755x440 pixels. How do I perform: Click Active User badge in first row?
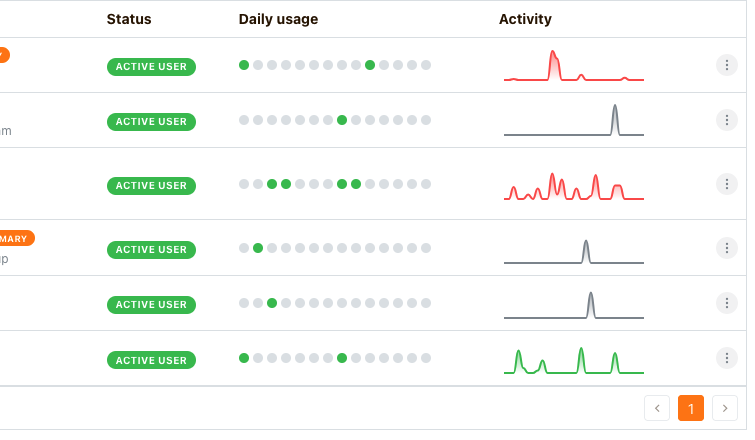pyautogui.click(x=151, y=67)
